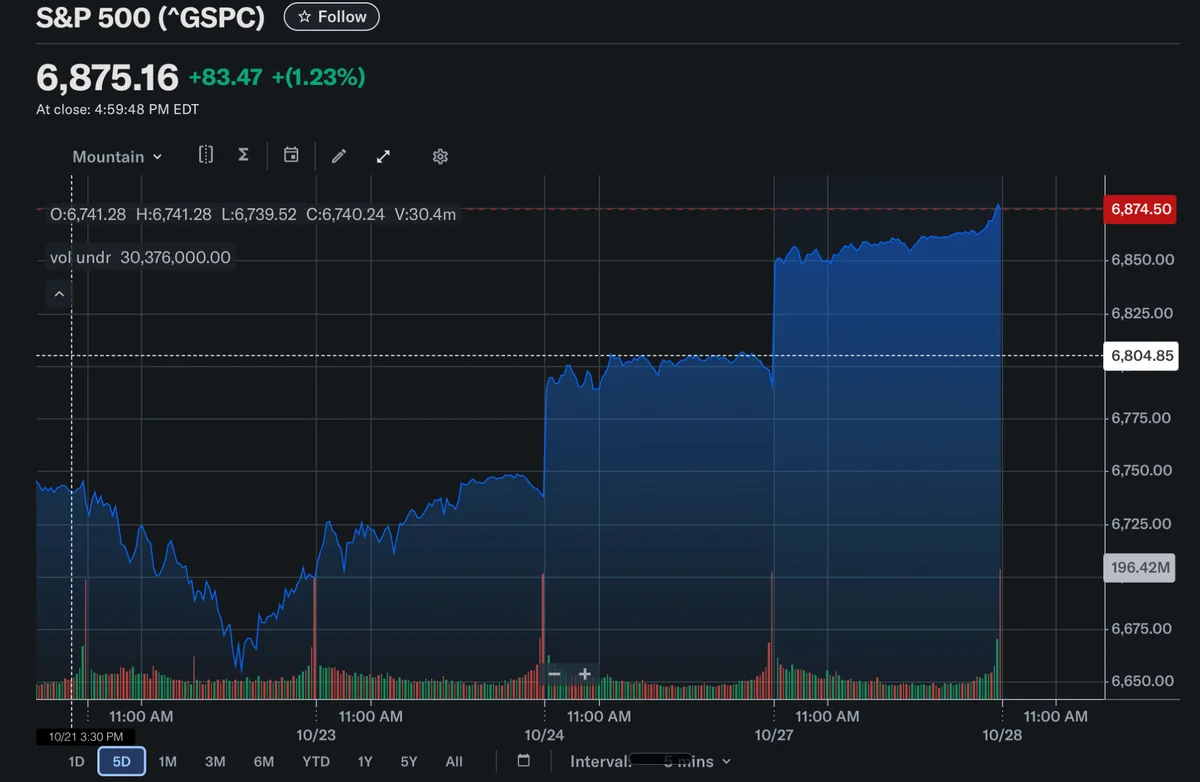1200x782 pixels.
Task: Click the 6,874.50 price marker
Action: [1139, 209]
